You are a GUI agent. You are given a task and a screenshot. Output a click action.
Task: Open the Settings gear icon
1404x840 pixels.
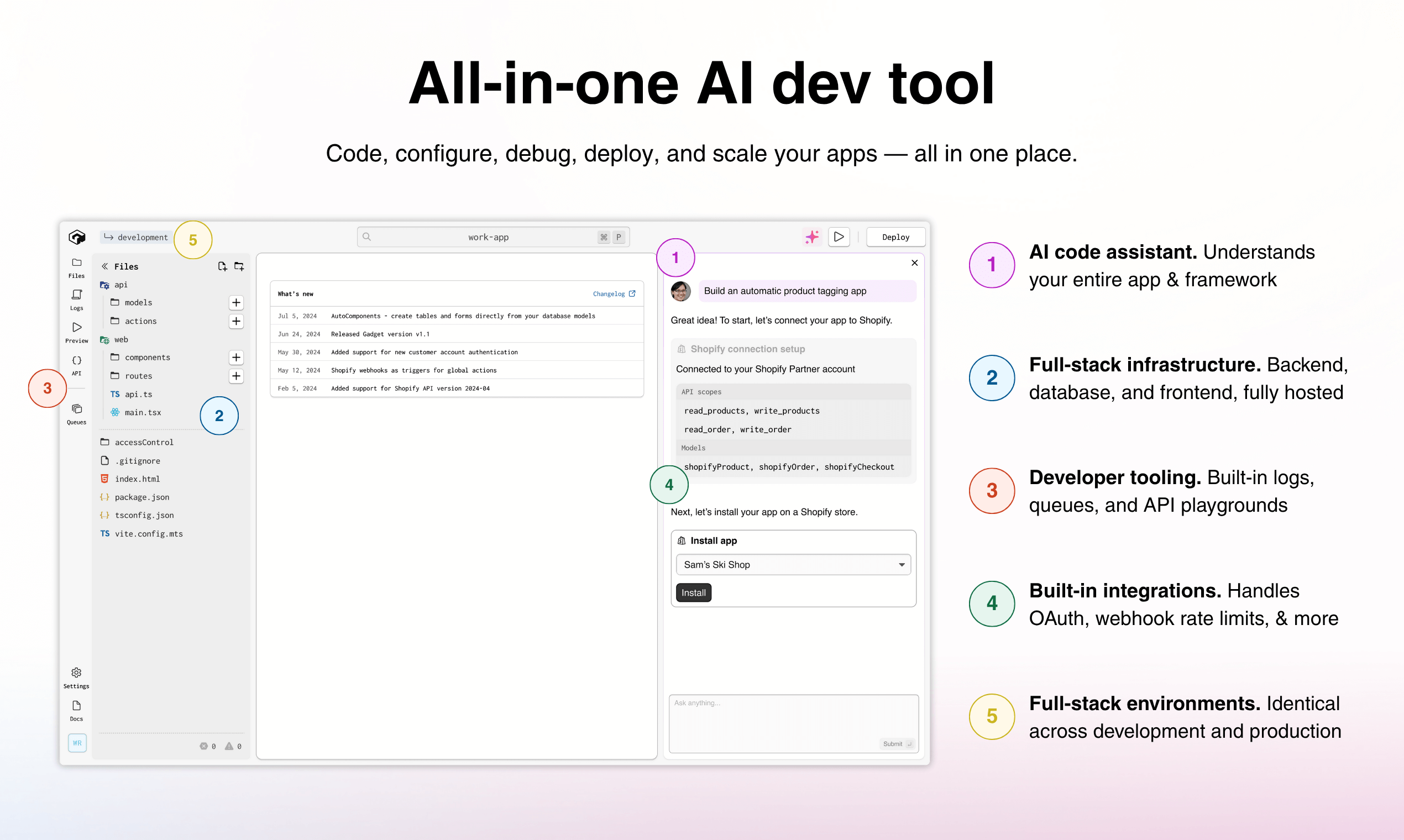coord(76,676)
